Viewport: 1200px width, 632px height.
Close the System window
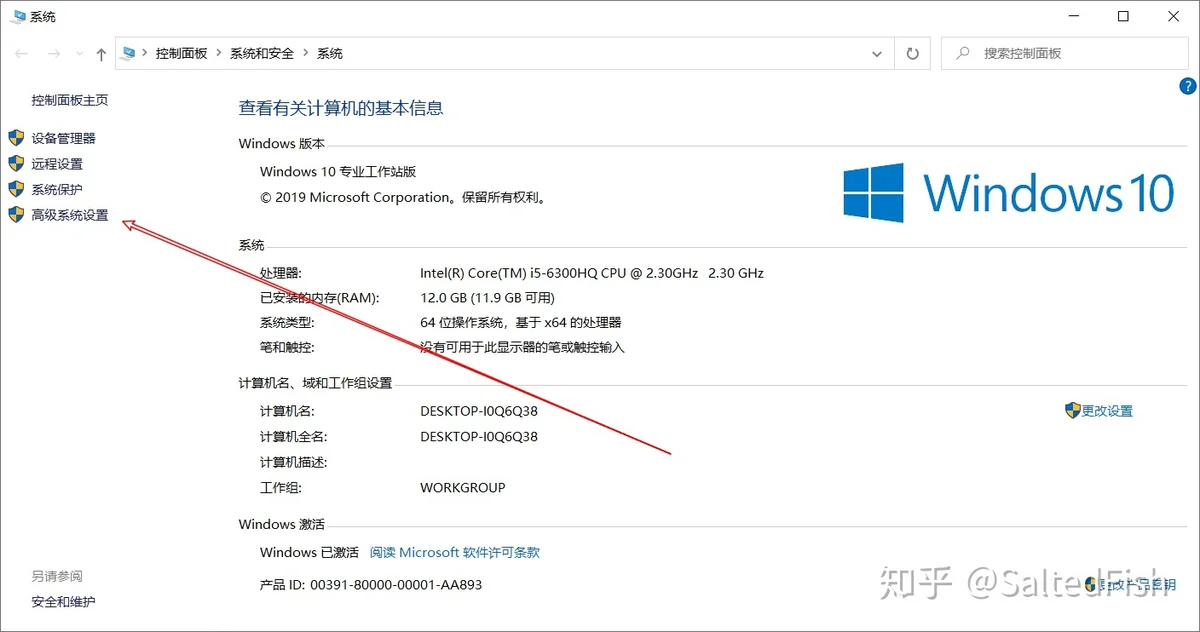click(x=1173, y=16)
